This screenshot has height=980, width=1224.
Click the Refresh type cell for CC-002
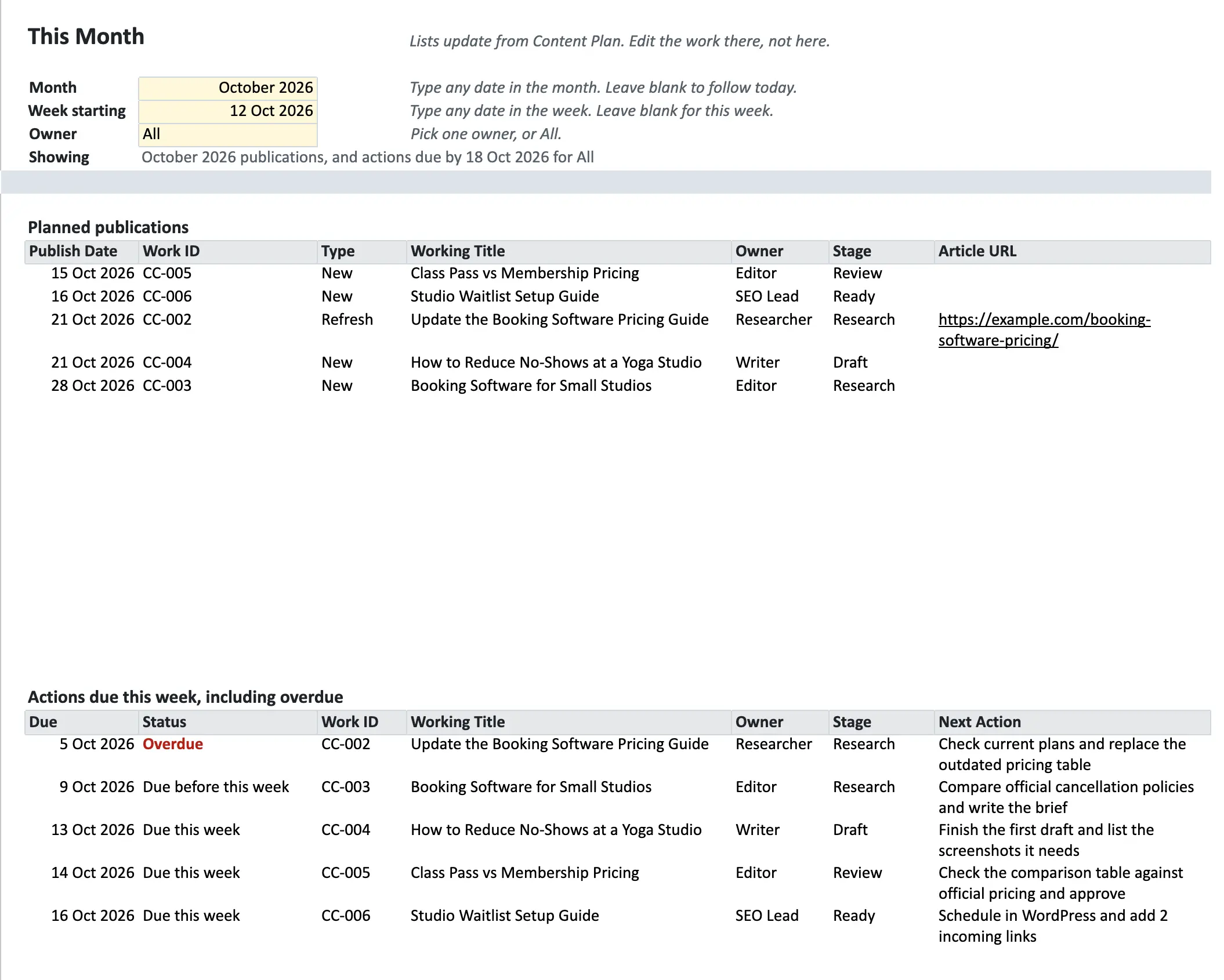point(347,320)
